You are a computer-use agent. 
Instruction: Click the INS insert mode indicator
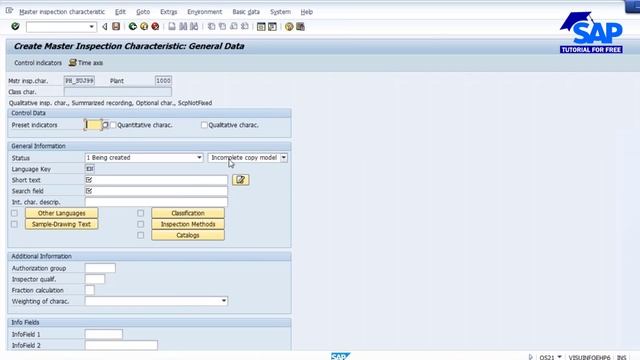click(x=622, y=357)
